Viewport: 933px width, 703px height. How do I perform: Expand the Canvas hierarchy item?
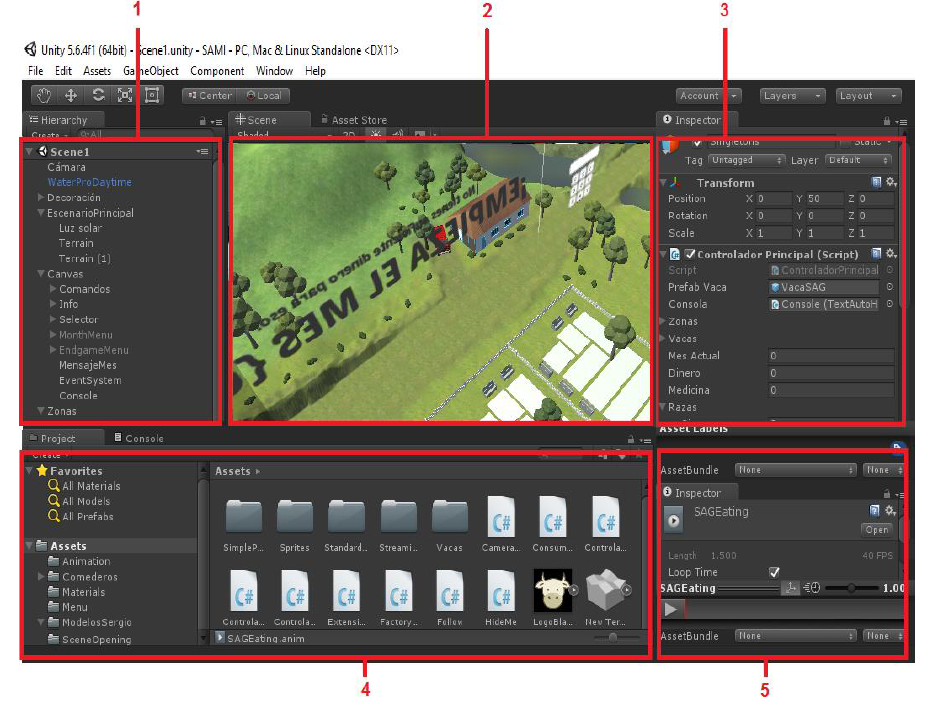(39, 273)
